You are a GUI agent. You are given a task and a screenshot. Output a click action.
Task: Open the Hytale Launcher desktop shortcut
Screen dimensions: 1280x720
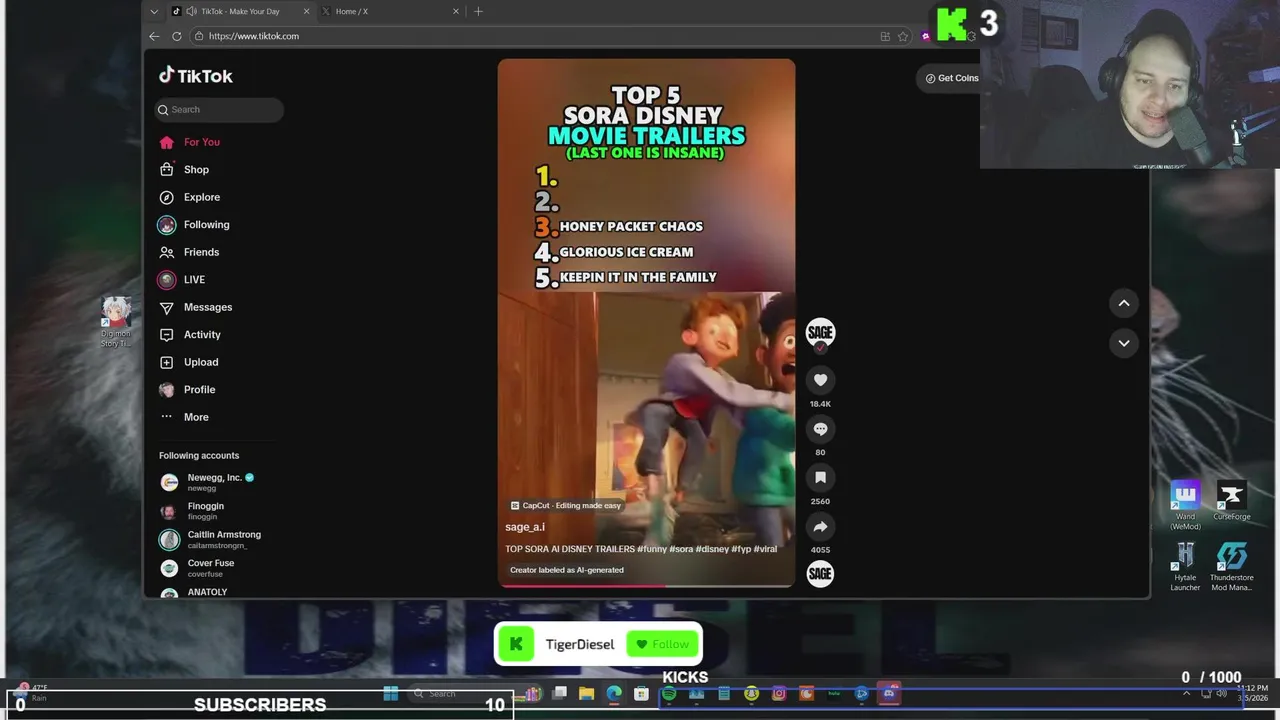1185,566
